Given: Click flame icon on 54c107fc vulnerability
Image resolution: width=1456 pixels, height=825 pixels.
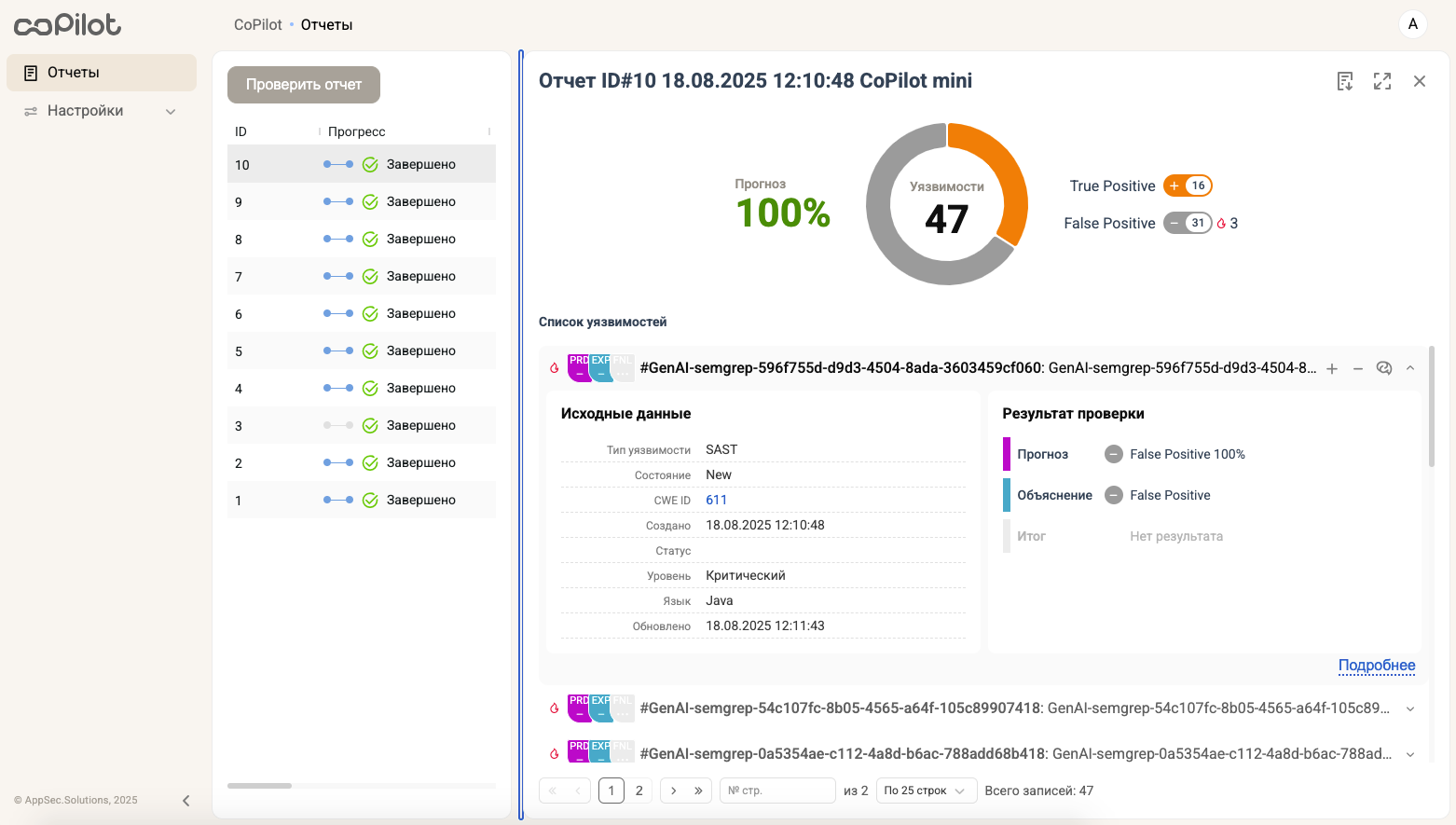Looking at the screenshot, I should pyautogui.click(x=555, y=708).
